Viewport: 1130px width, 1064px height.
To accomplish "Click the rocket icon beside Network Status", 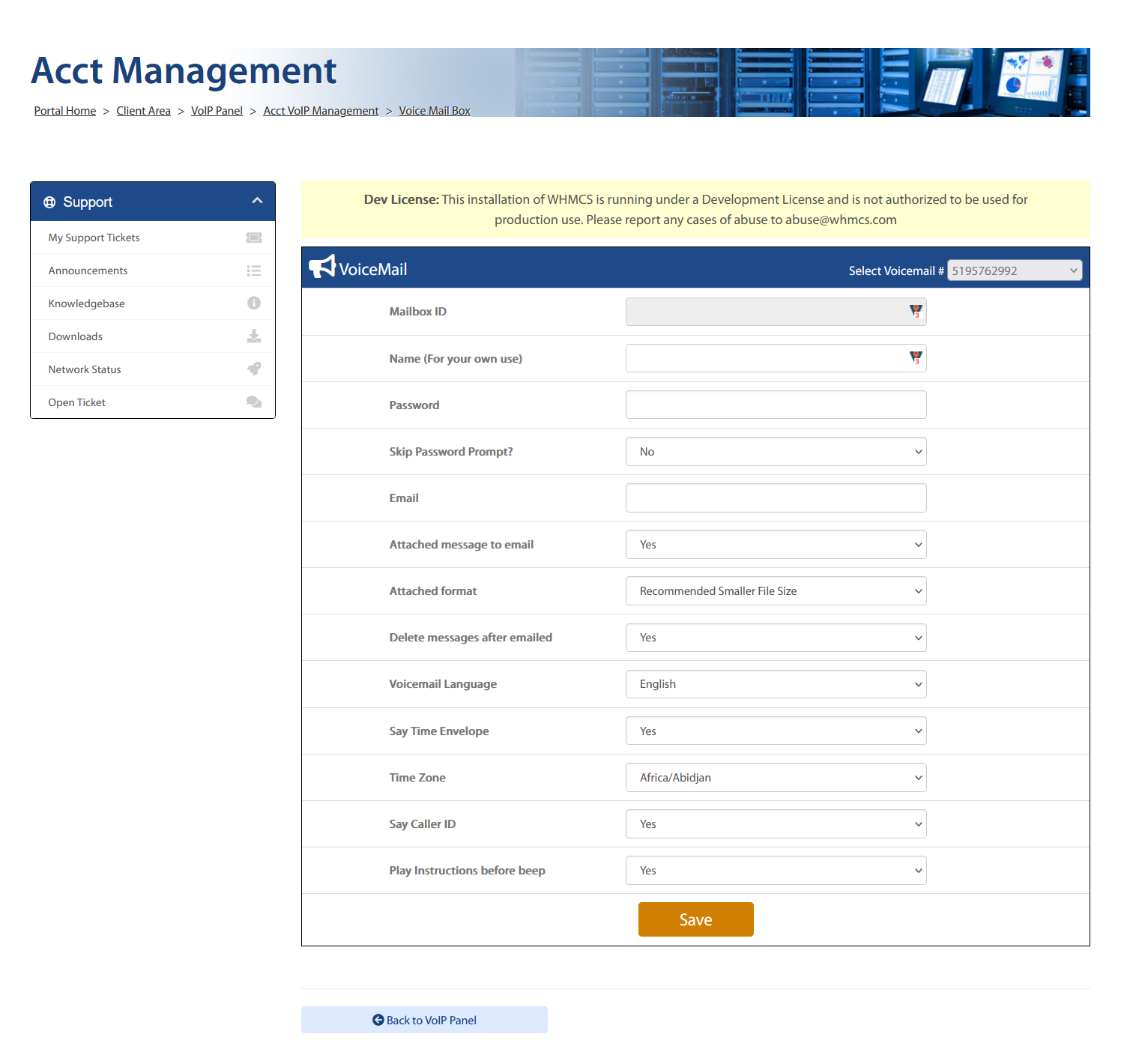I will click(x=254, y=369).
